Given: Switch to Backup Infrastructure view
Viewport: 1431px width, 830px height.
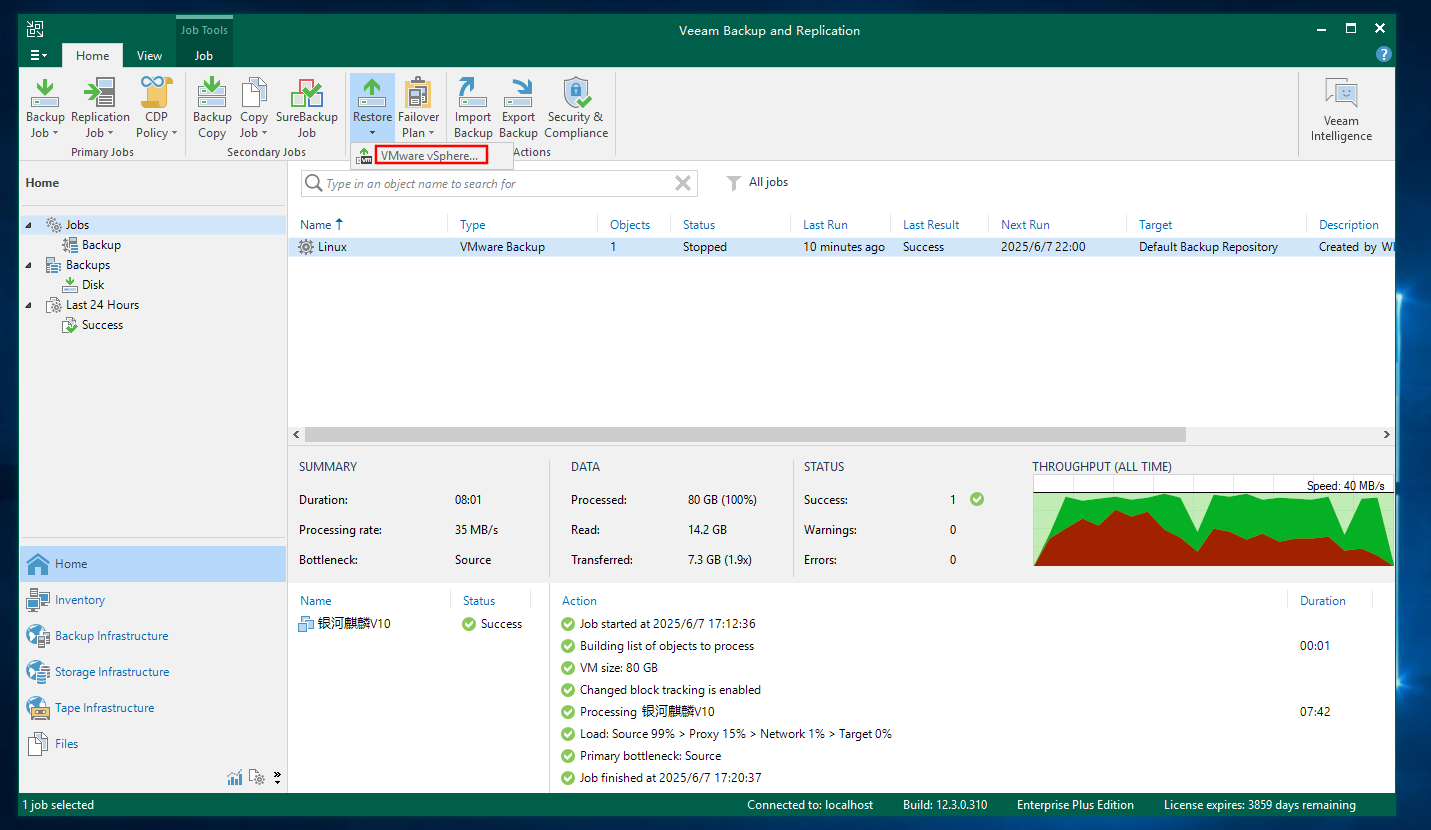Looking at the screenshot, I should point(152,636).
